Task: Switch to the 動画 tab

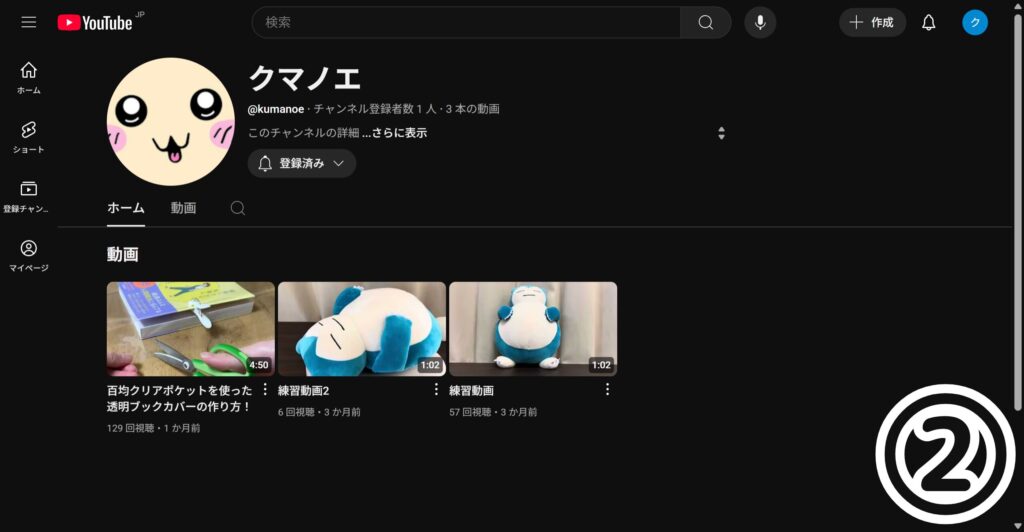Action: point(184,208)
